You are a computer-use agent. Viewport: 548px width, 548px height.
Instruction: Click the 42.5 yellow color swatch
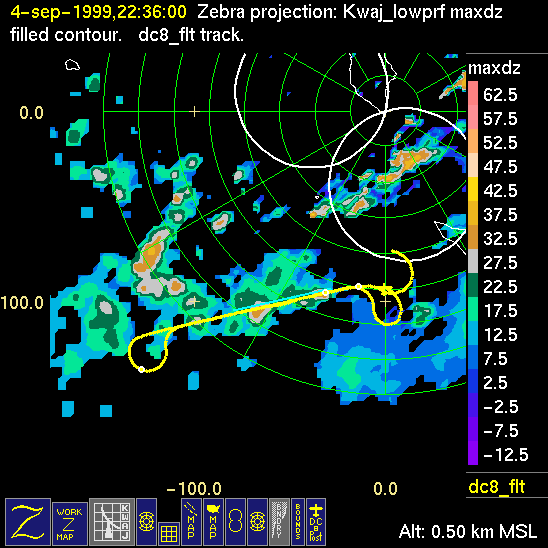(473, 189)
